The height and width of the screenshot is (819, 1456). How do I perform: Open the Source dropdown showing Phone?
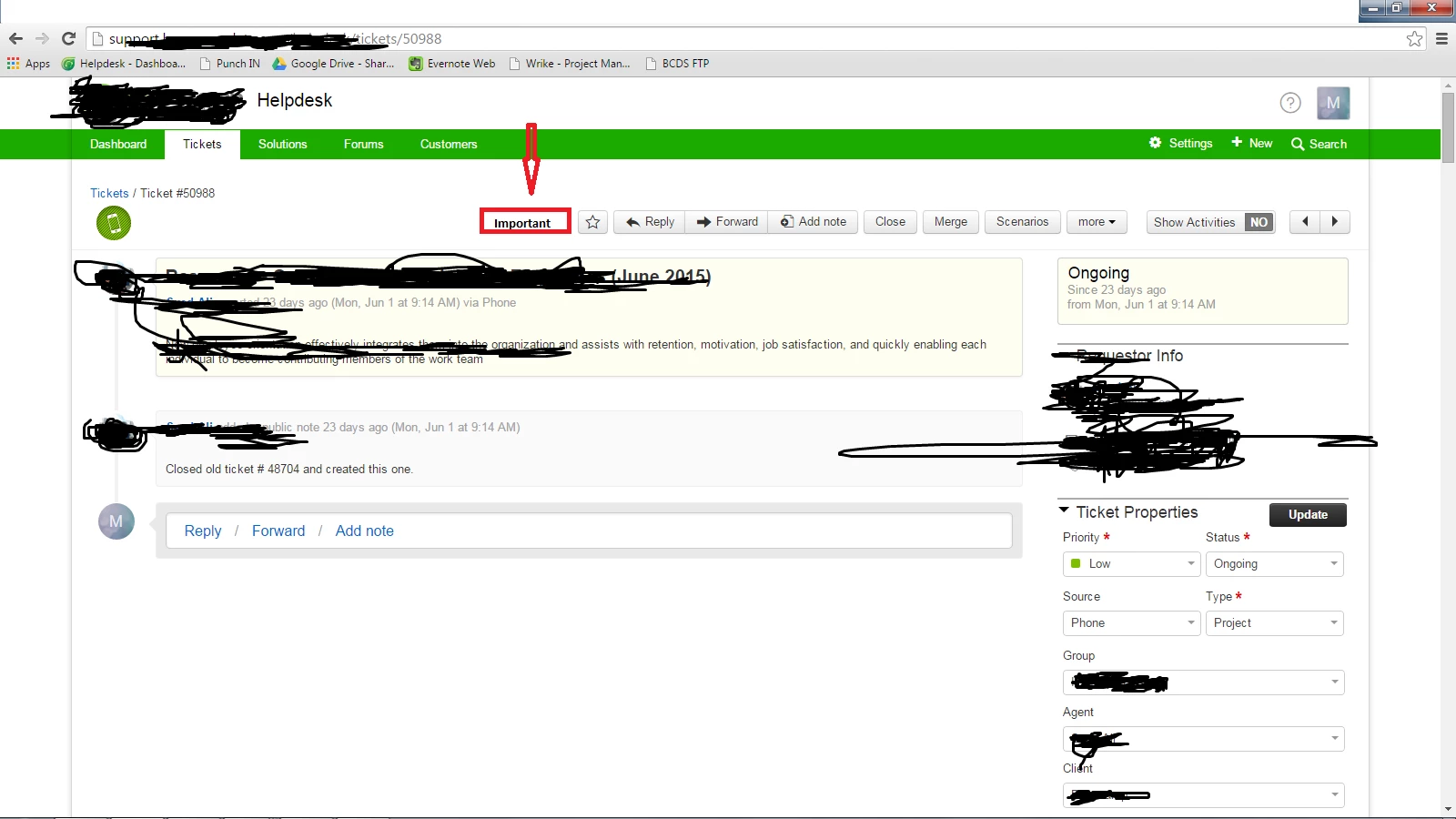pyautogui.click(x=1131, y=623)
